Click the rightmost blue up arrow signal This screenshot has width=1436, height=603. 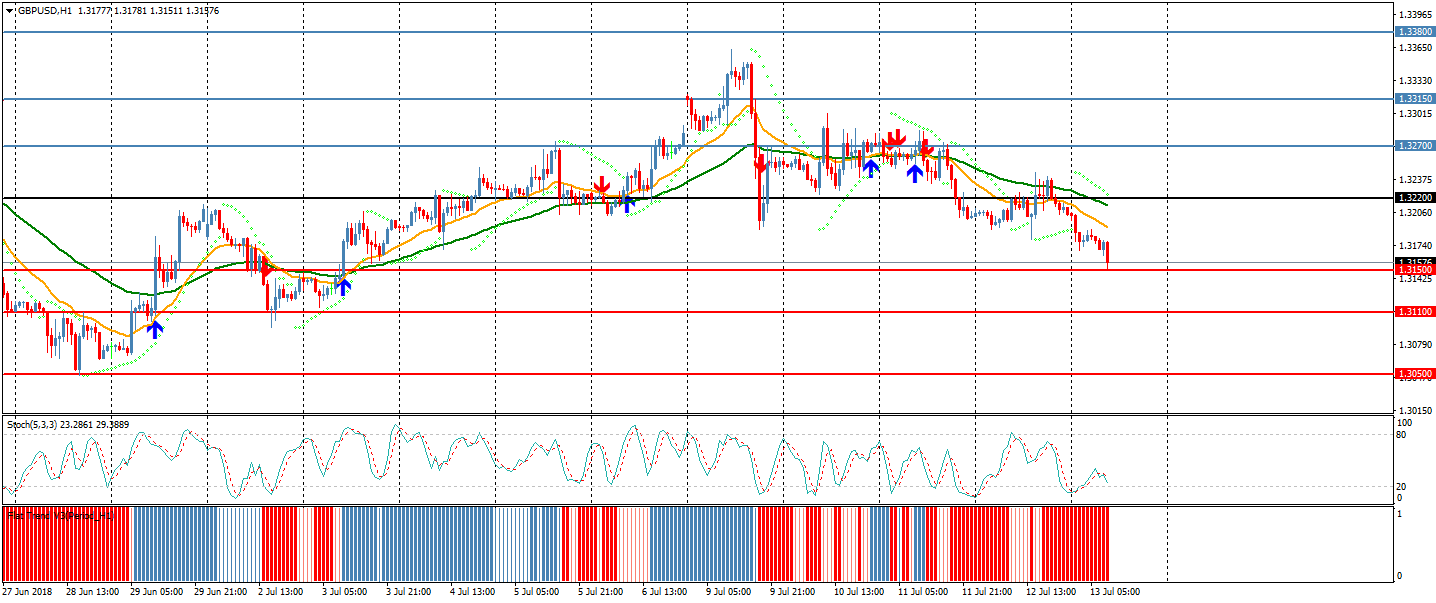(914, 174)
